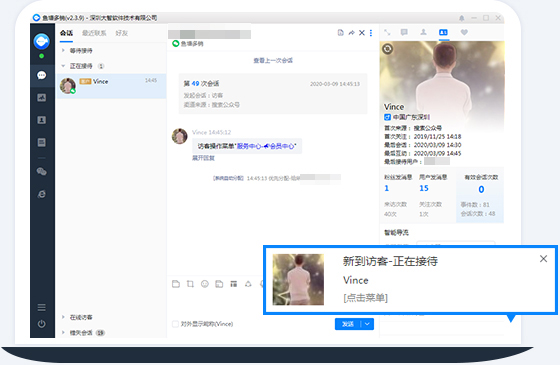Viewport: 560px width, 365px height.
Task: Open the list panel icon in the sidebar
Action: click(x=41, y=142)
